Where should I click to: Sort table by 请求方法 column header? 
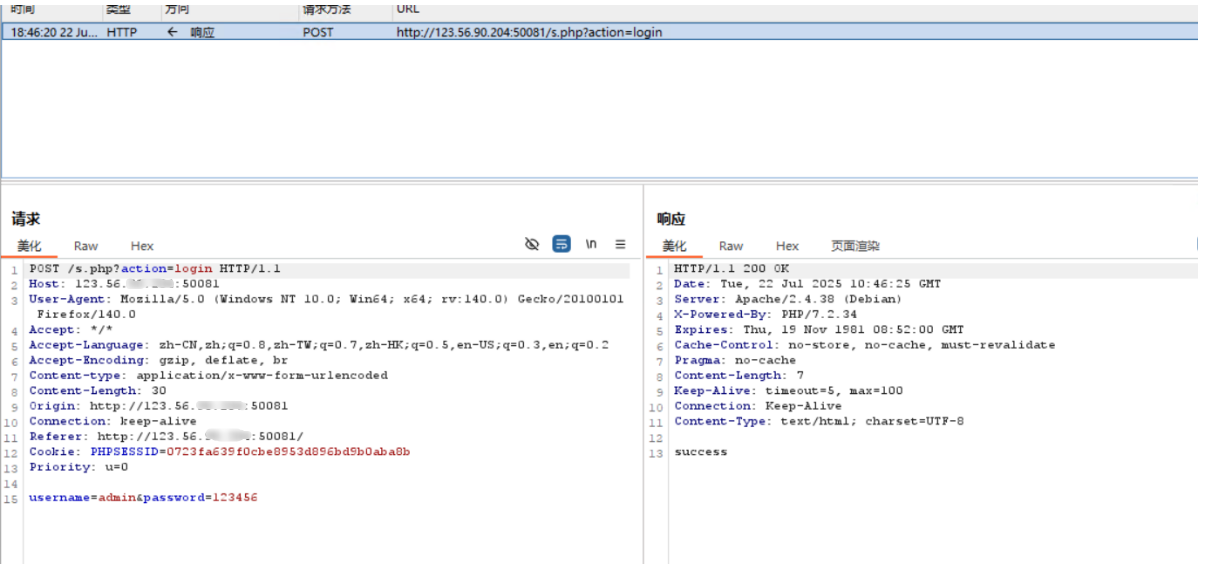(328, 9)
